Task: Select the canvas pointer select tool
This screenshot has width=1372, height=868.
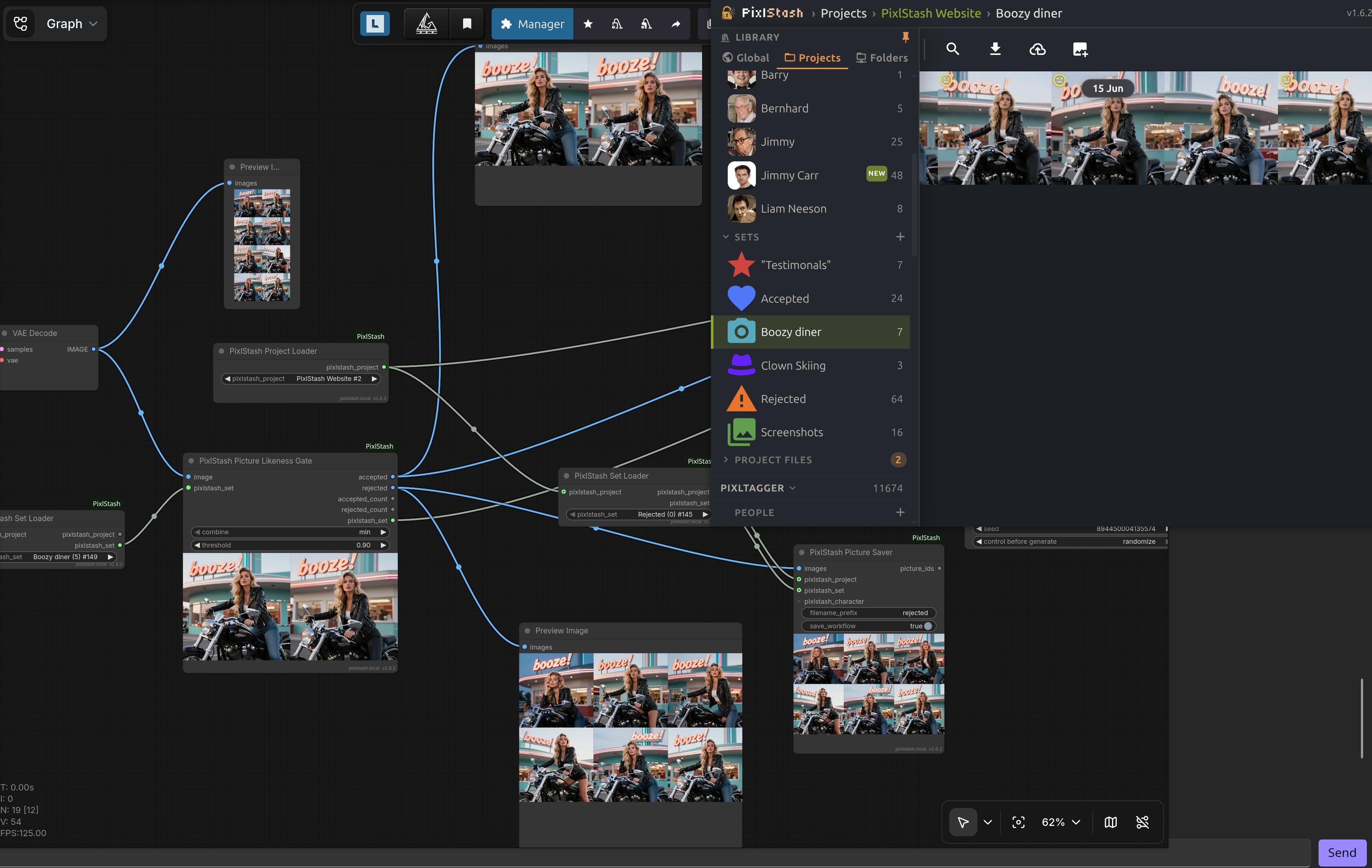Action: click(963, 822)
